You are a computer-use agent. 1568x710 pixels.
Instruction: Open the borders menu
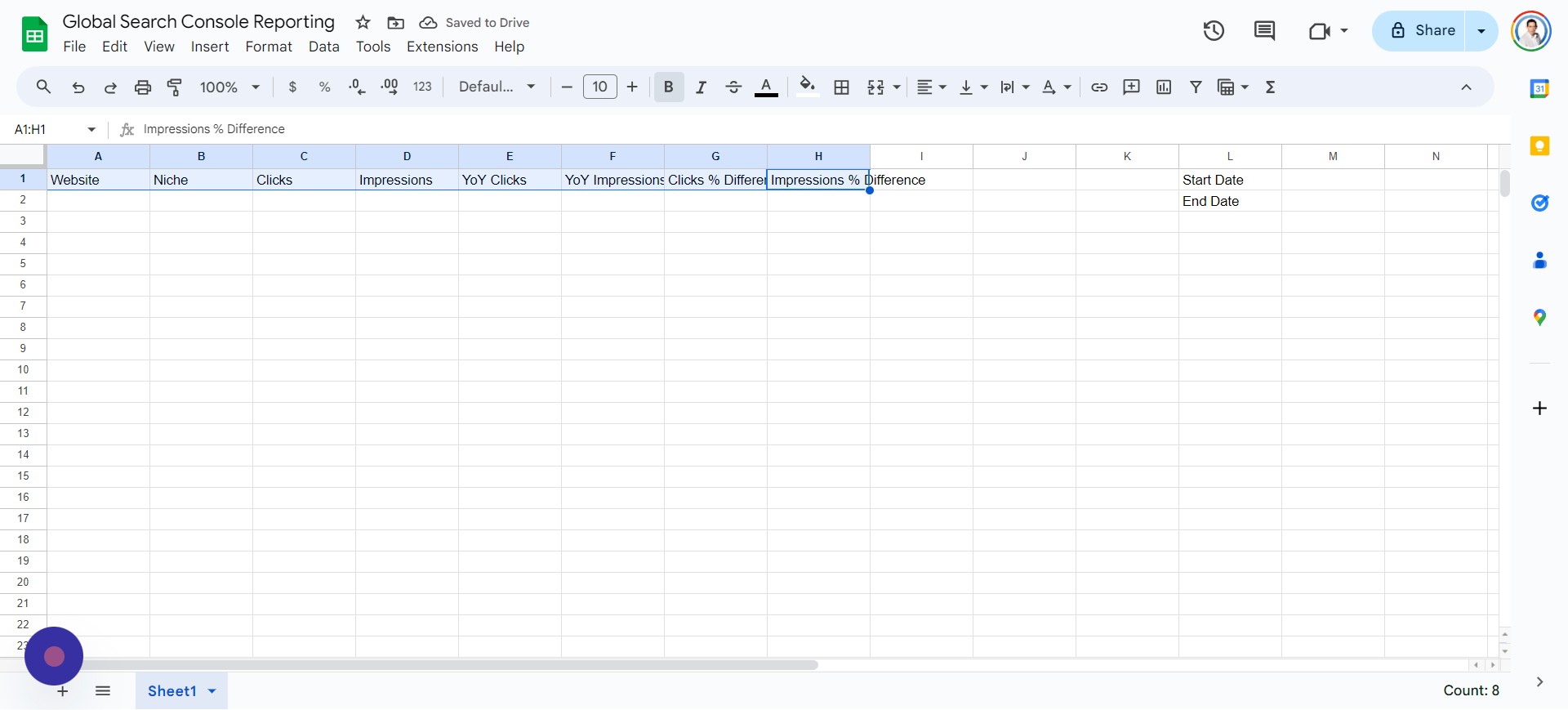click(842, 87)
